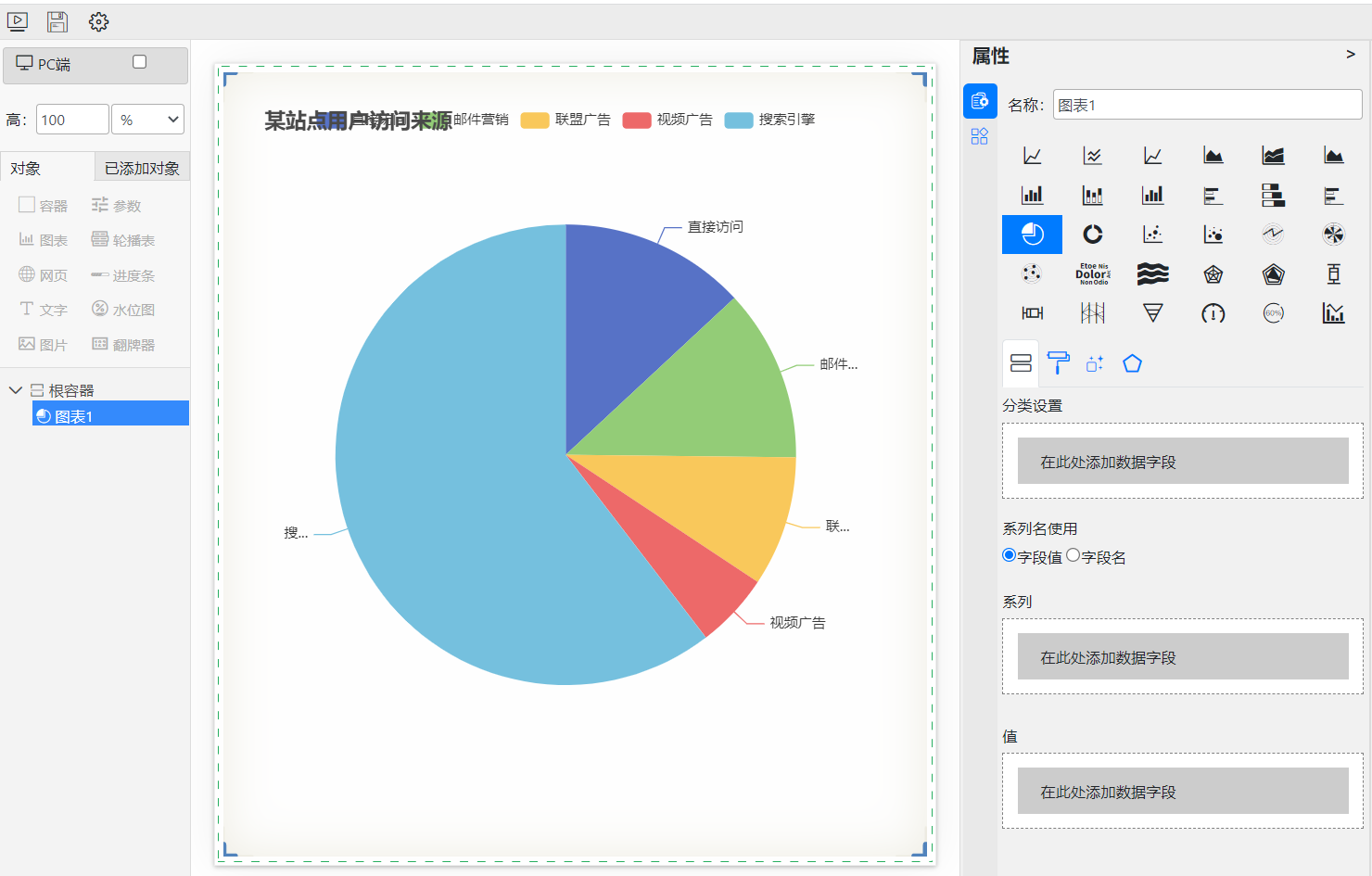1372x876 pixels.
Task: Select the bar-line combo chart icon
Action: coord(1334,313)
